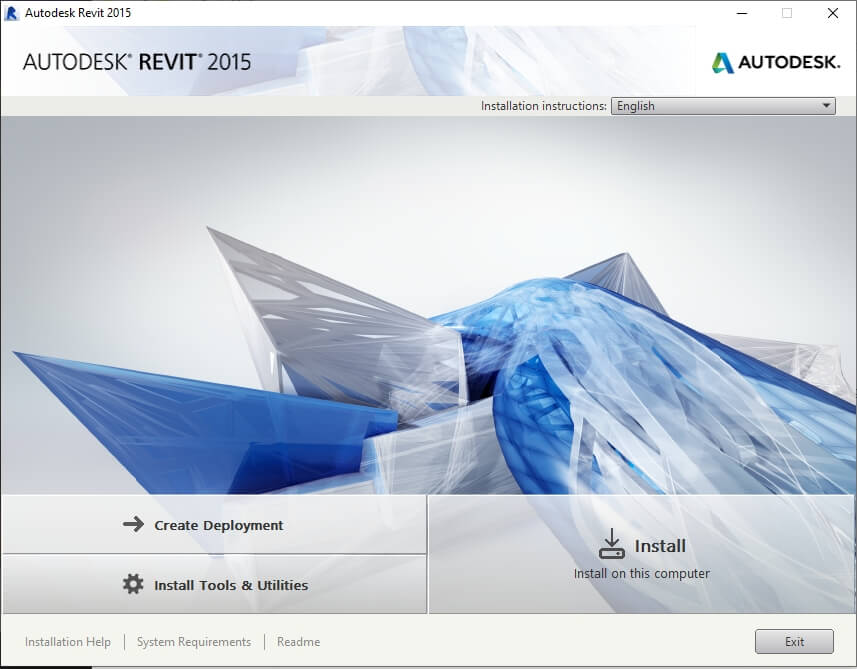Viewport: 857px width, 669px height.
Task: Click the gear icon for Install Tools & Utilities
Action: [x=133, y=585]
